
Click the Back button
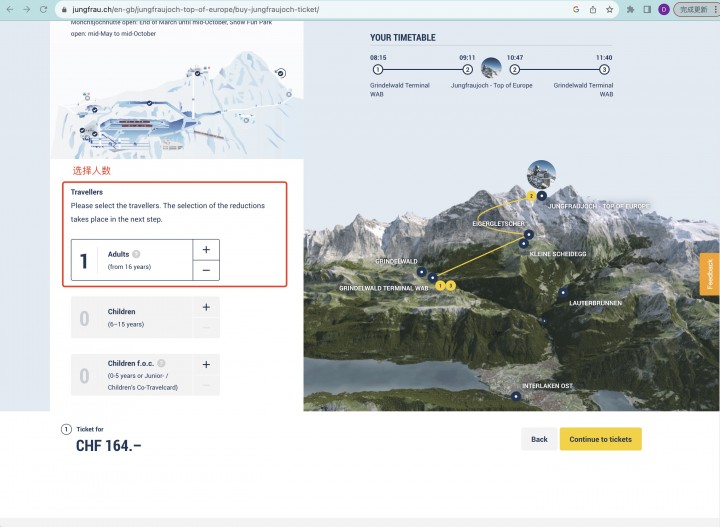tap(539, 439)
